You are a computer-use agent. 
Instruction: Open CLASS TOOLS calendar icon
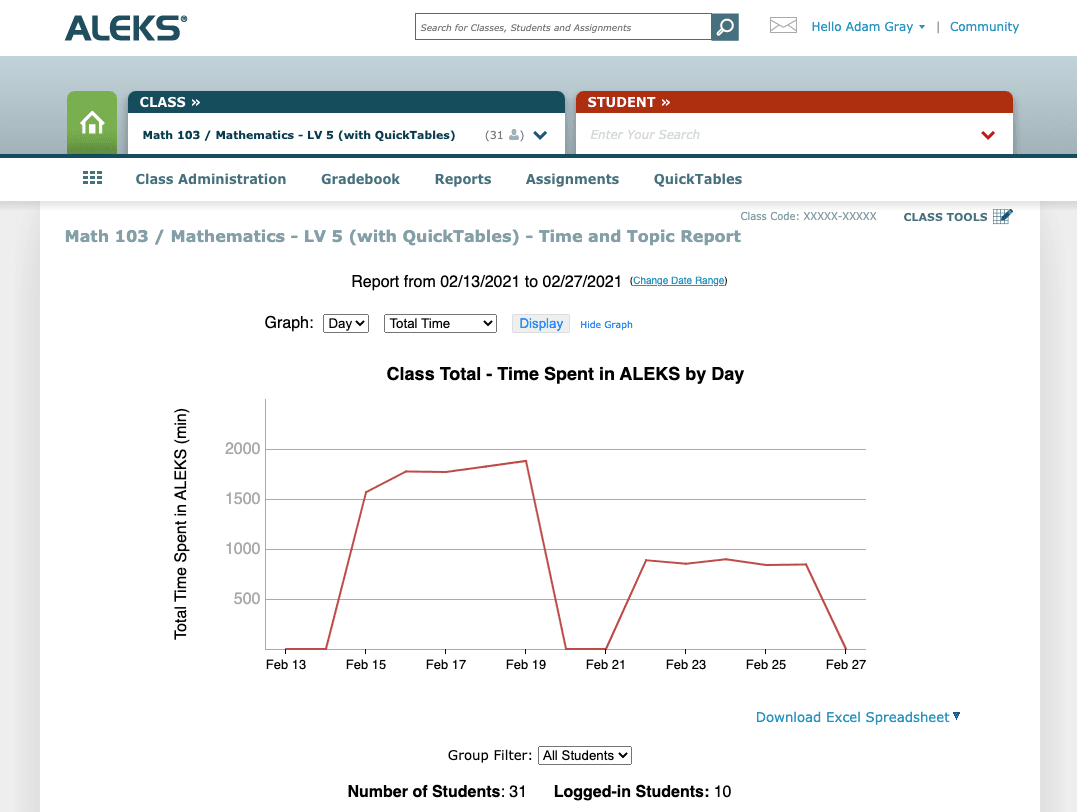coord(1002,215)
